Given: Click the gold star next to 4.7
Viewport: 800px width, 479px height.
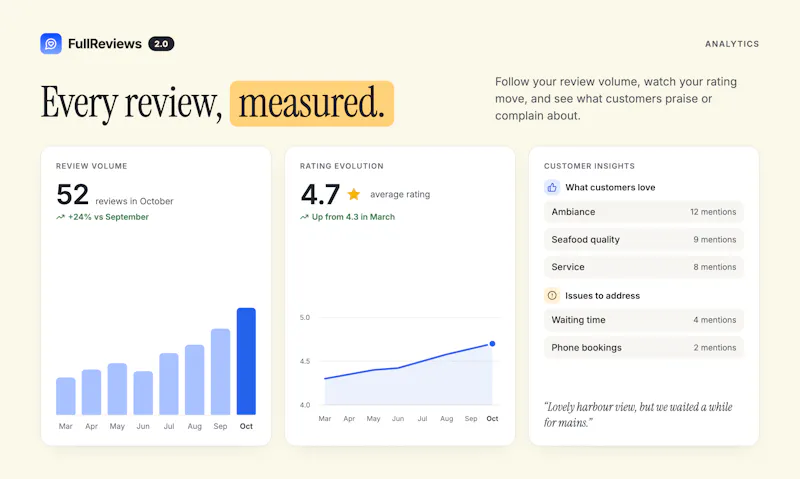Looking at the screenshot, I should coord(354,194).
